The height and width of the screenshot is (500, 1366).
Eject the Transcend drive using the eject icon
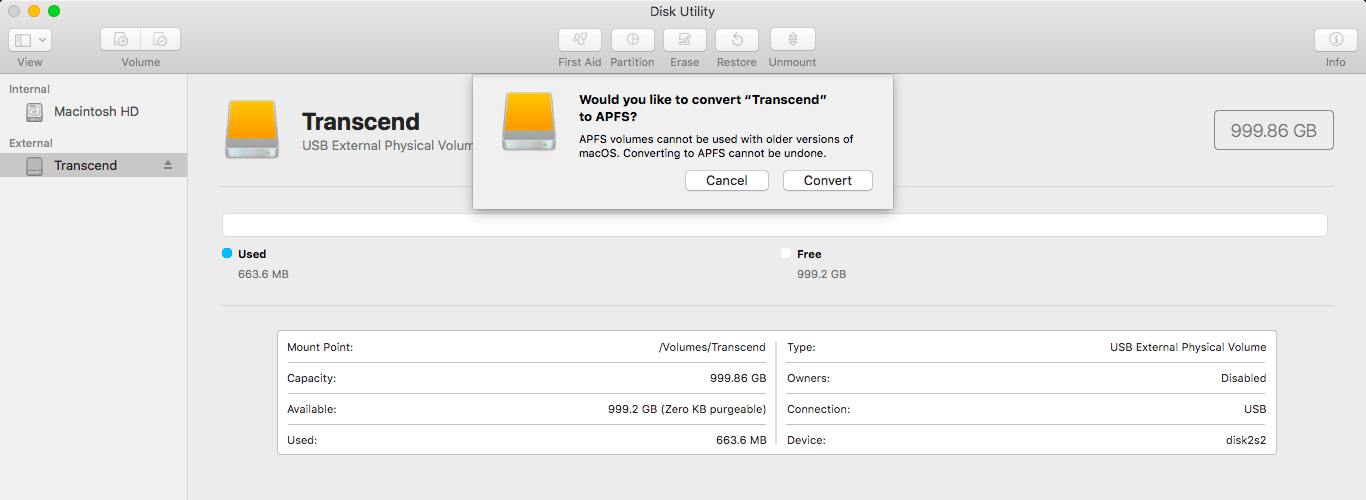pos(168,165)
